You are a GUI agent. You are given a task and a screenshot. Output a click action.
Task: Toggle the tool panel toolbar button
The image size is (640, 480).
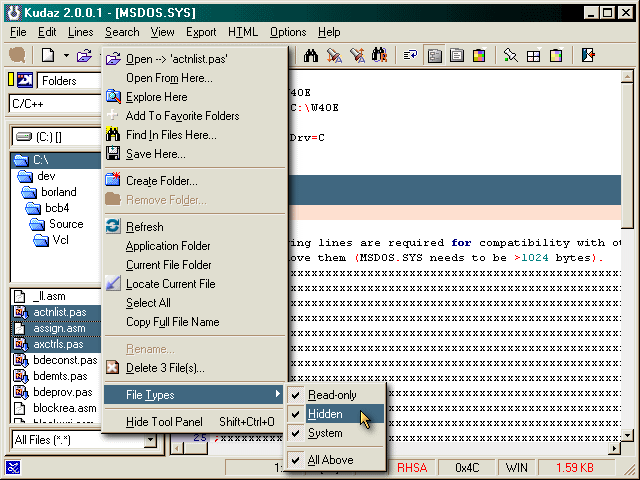(434, 55)
